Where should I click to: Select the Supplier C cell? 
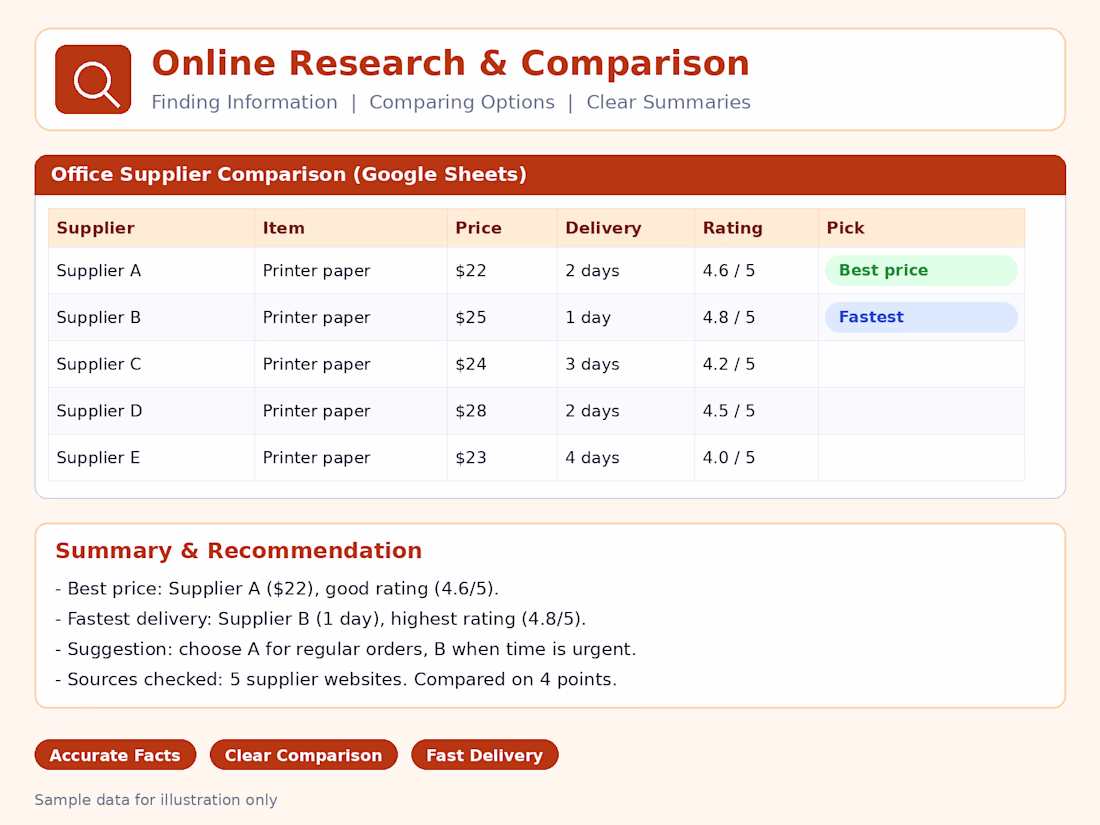151,364
